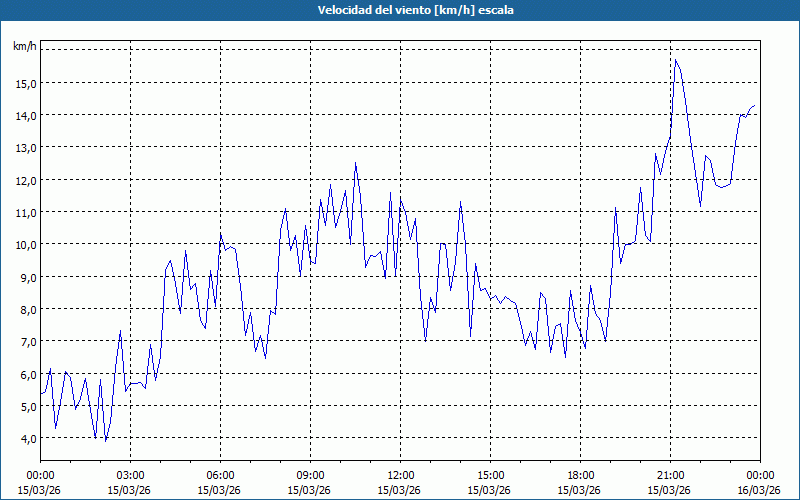
Task: Select the "14,0" y-axis label
Action: click(x=26, y=116)
